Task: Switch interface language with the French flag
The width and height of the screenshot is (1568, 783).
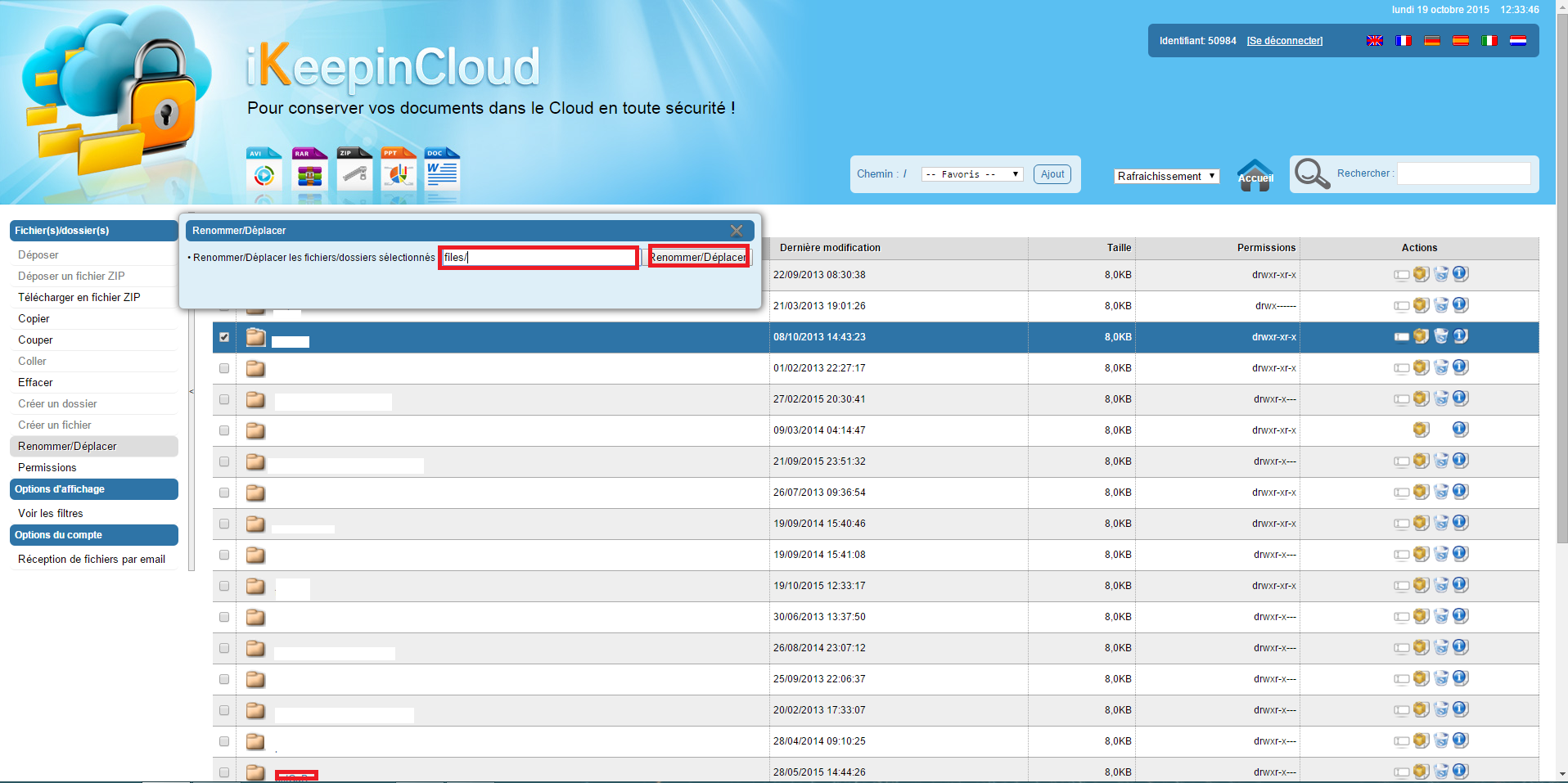Action: (x=1403, y=40)
